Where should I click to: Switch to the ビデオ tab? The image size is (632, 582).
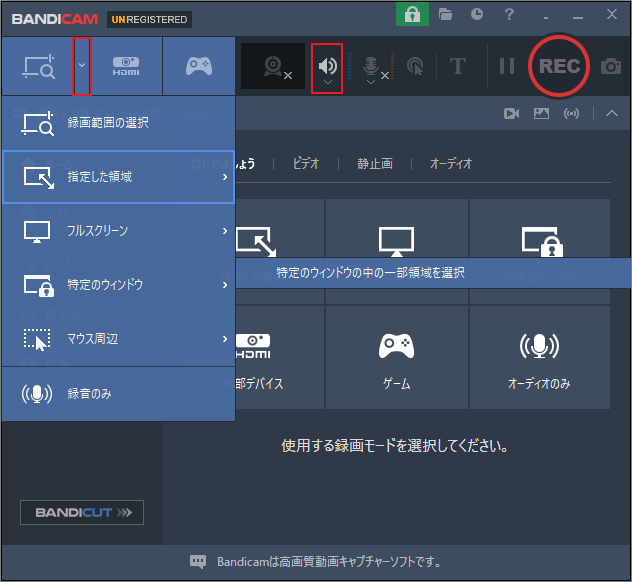coord(306,164)
